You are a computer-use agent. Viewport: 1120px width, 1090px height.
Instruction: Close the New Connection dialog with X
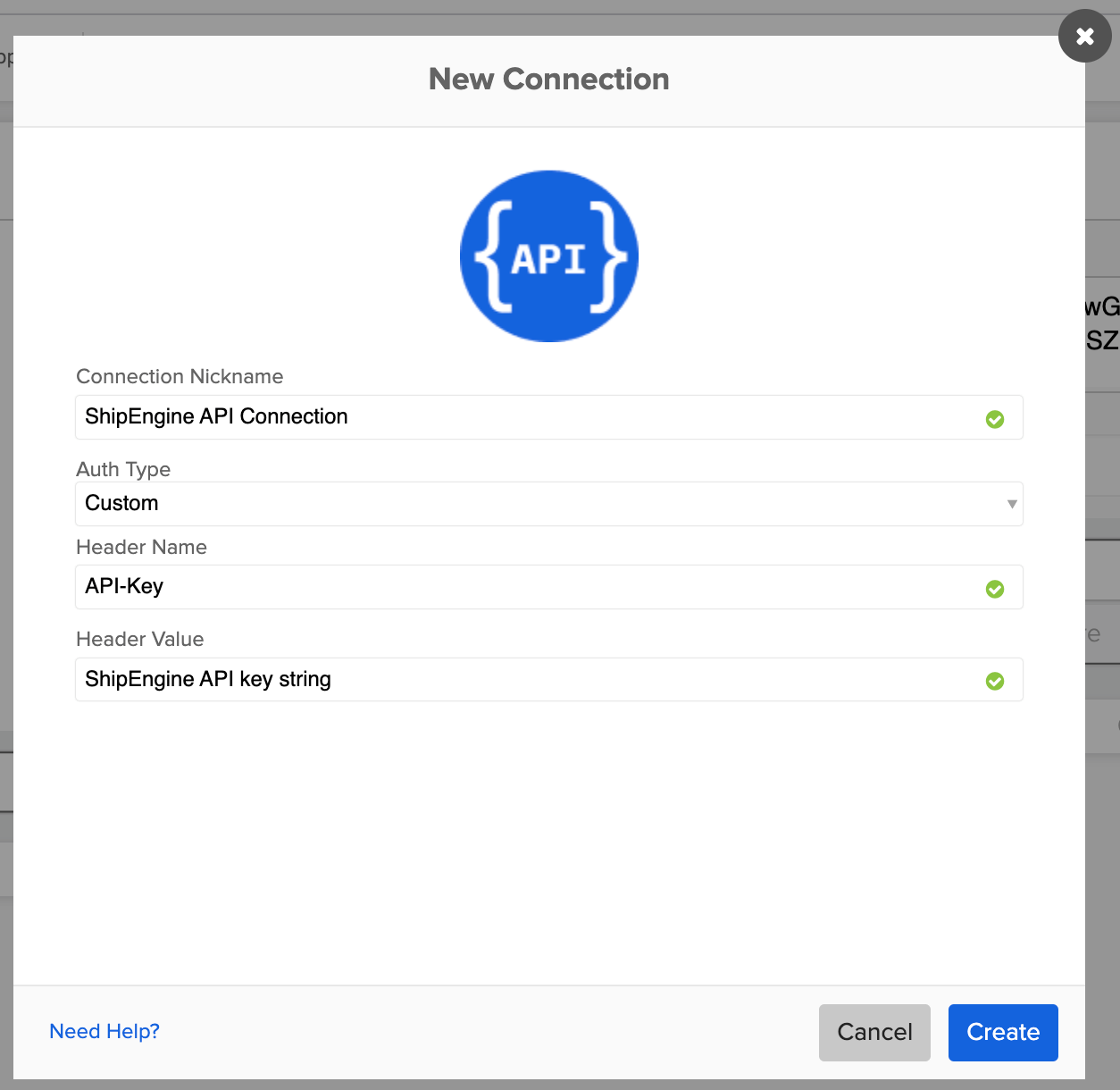pos(1085,36)
